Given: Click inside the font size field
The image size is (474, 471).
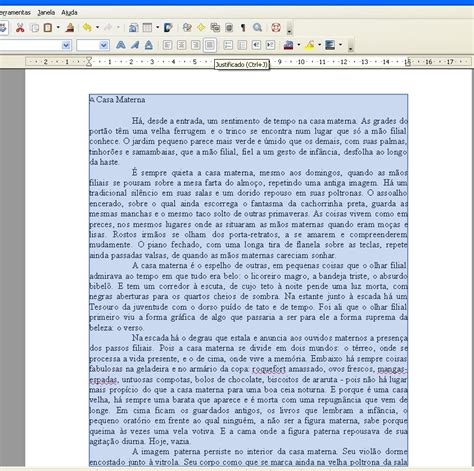Looking at the screenshot, I should [x=88, y=45].
